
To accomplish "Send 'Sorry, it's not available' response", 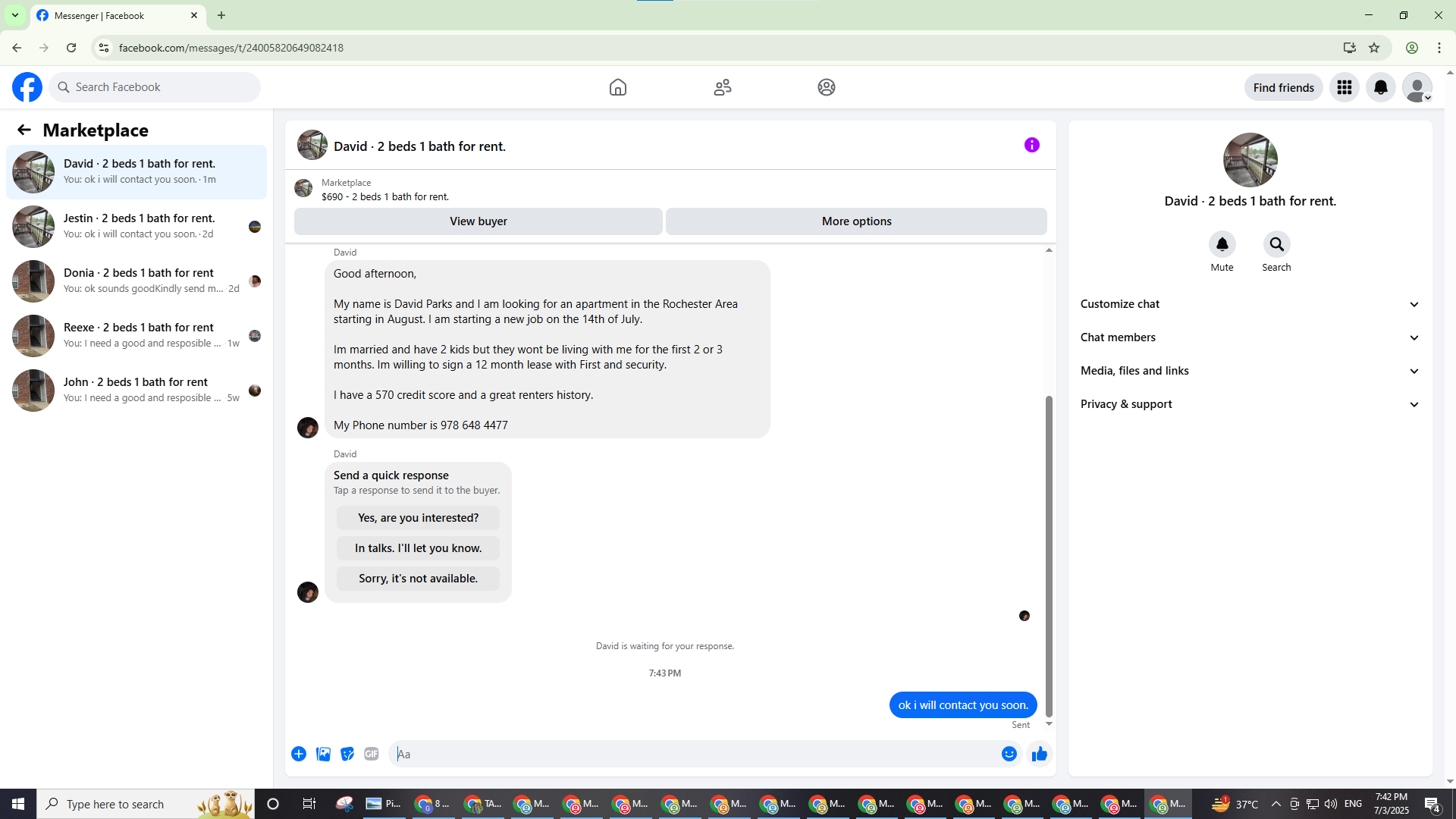I will click(418, 579).
